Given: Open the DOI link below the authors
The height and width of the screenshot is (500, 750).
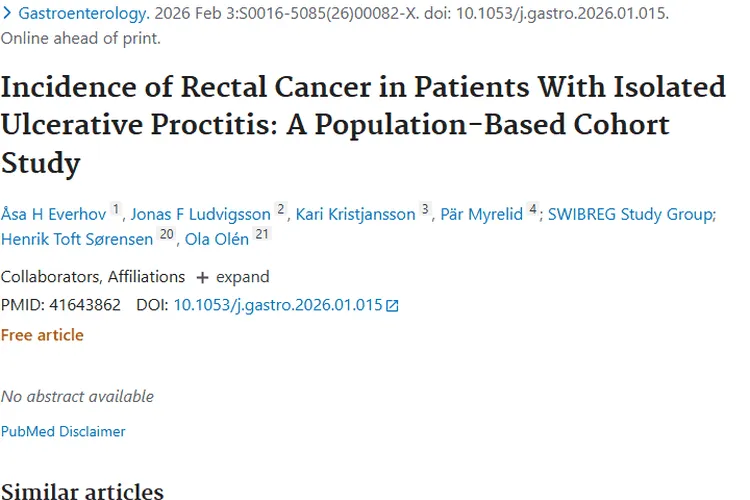Looking at the screenshot, I should pos(277,305).
